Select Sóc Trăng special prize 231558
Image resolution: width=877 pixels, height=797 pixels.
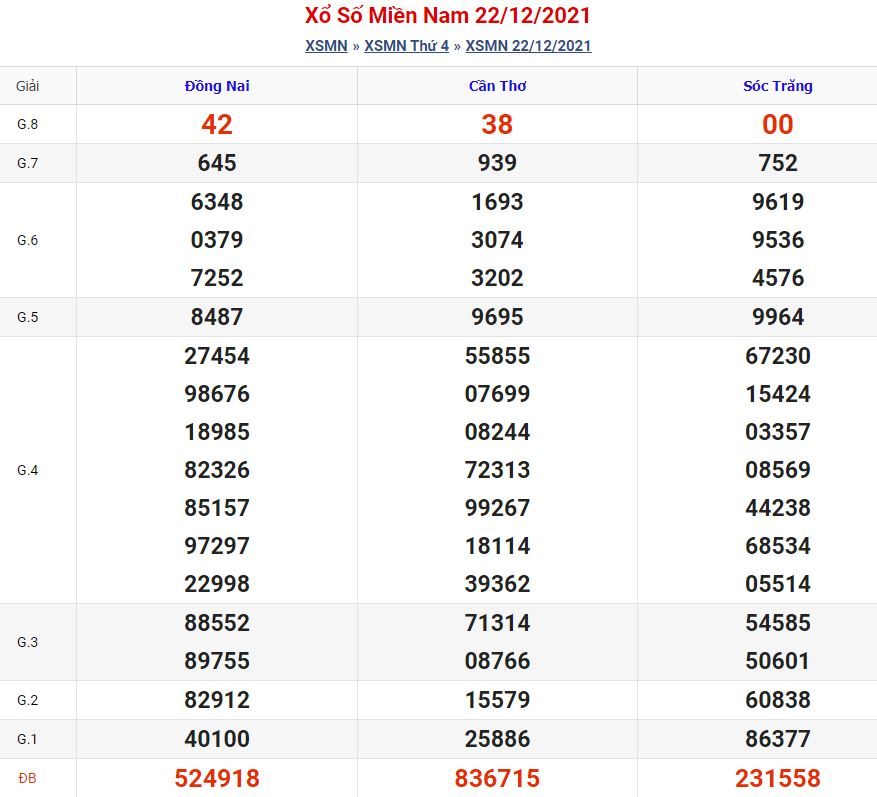[777, 778]
